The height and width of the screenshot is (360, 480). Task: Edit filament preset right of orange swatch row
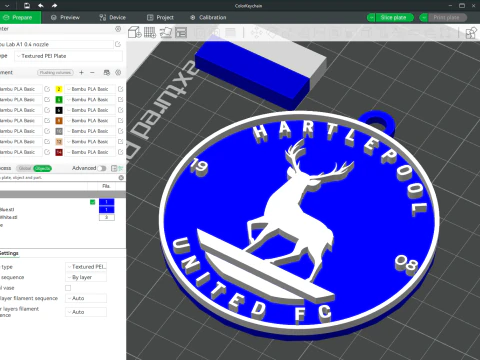tap(121, 120)
